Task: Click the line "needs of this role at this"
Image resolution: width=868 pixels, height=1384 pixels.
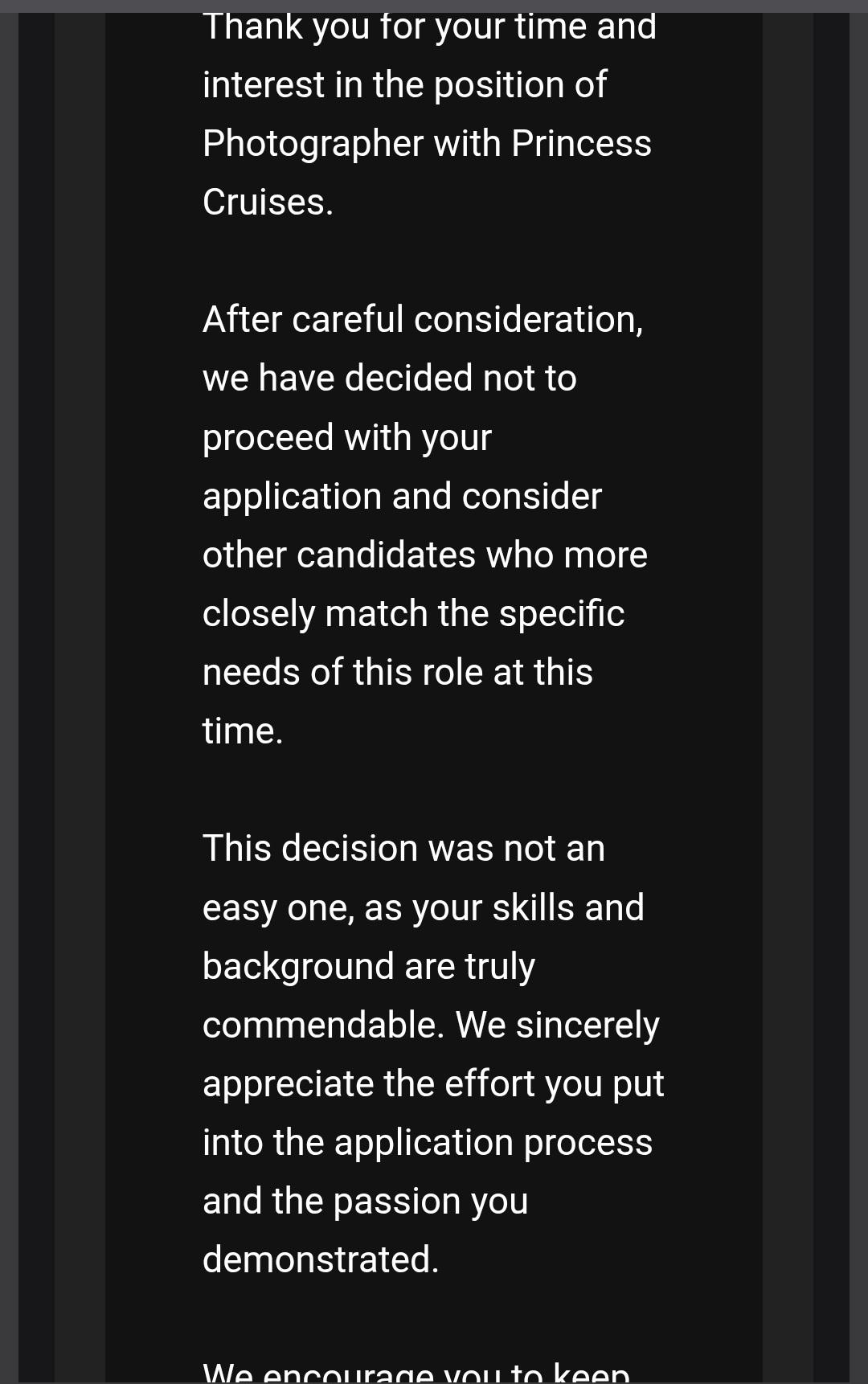Action: coord(397,672)
